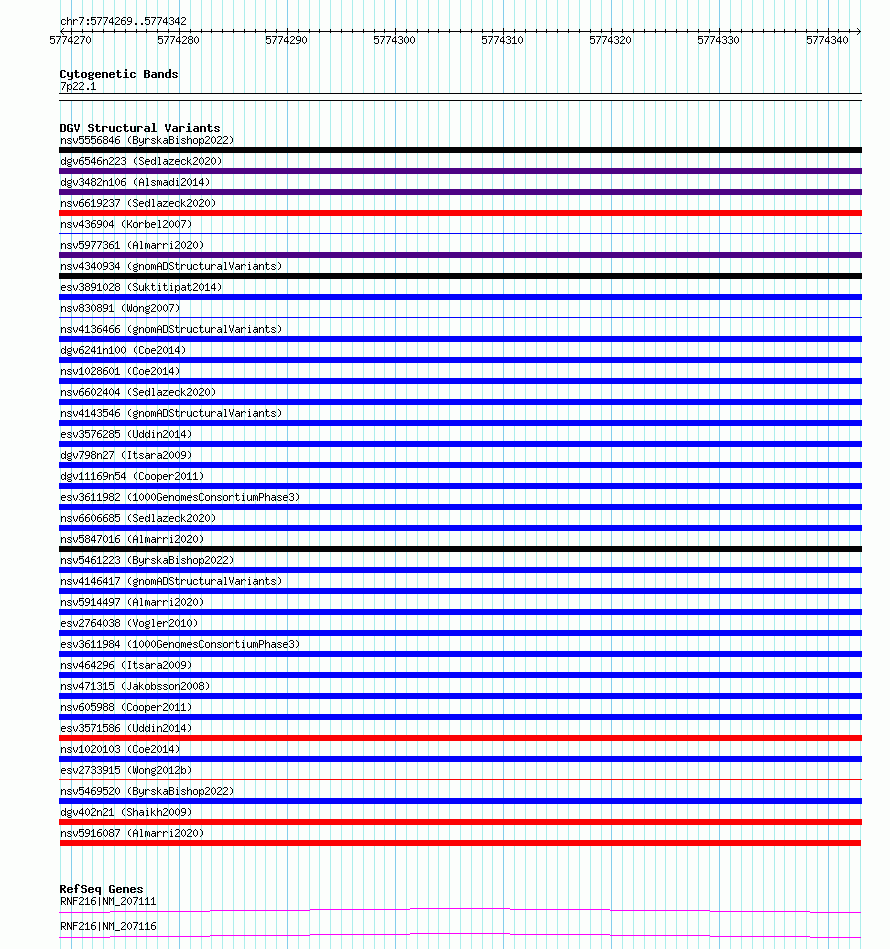Click the RefSeq Genes track heading
890x949 pixels.
pos(101,888)
